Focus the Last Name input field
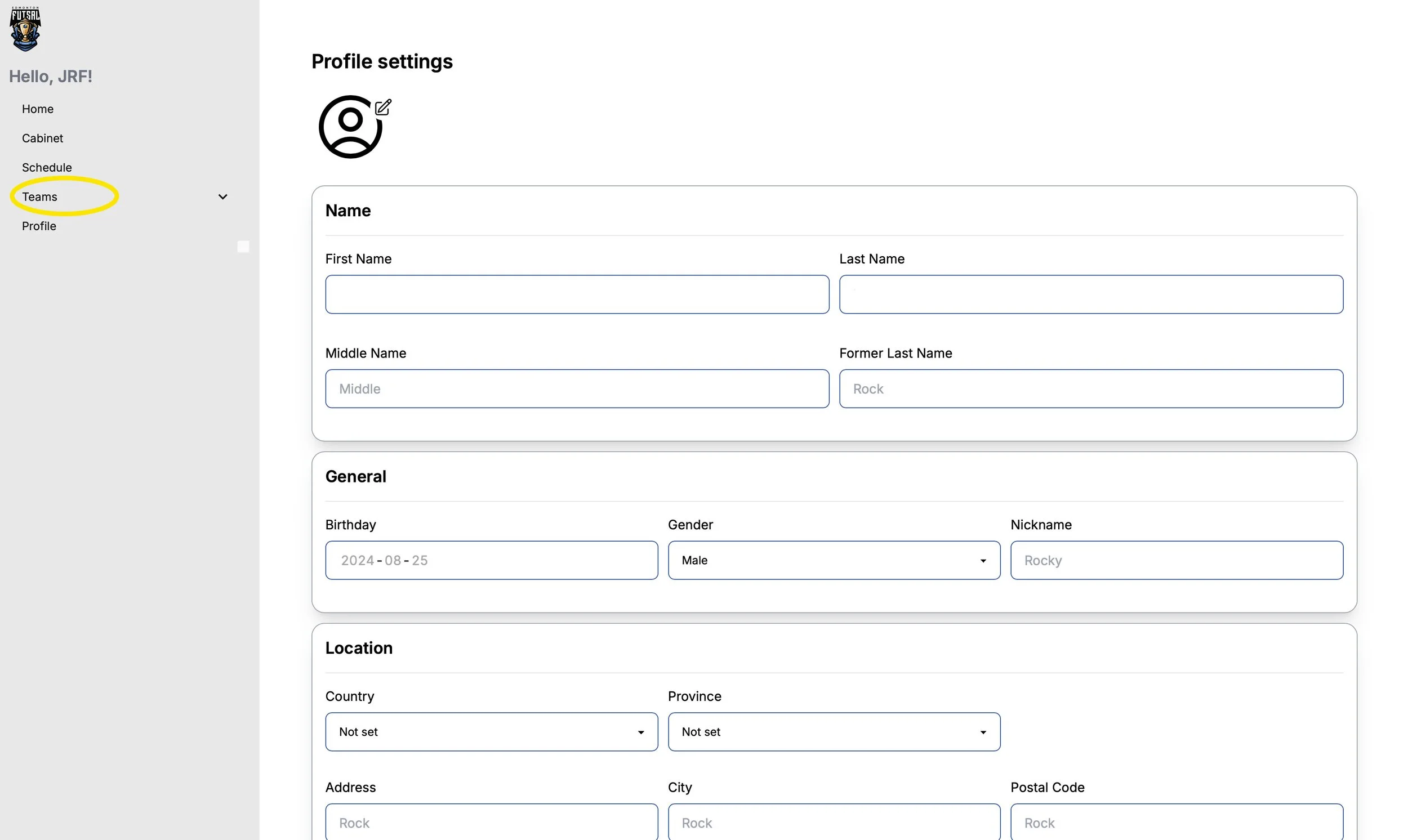1408x840 pixels. 1090,294
